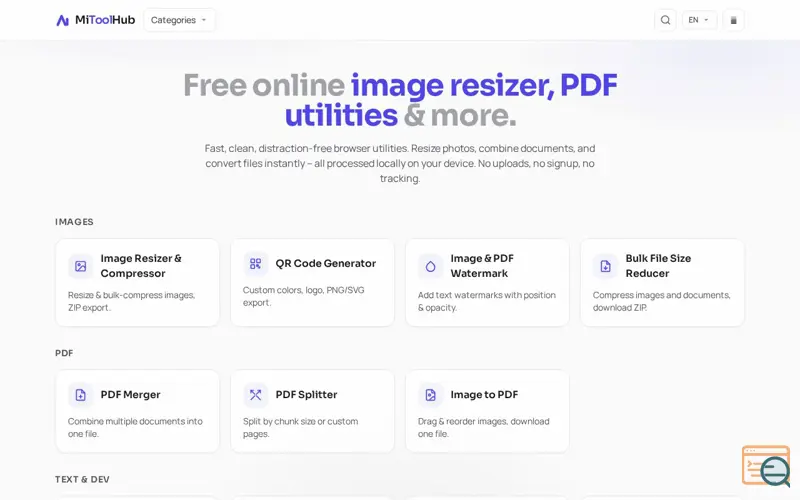Click the Image to PDF icon
800x500 pixels.
431,395
